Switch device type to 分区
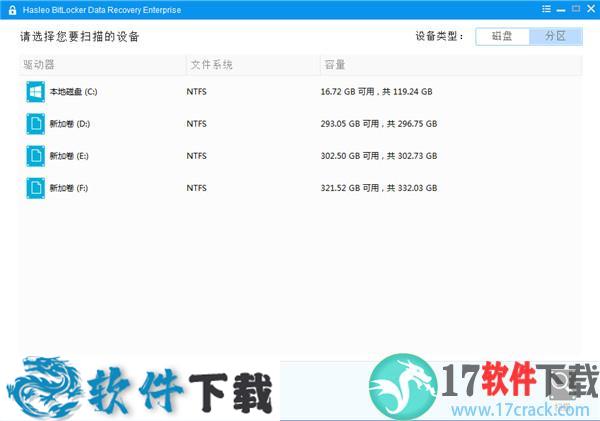Screen dimensions: 600x421 pyautogui.click(x=556, y=36)
